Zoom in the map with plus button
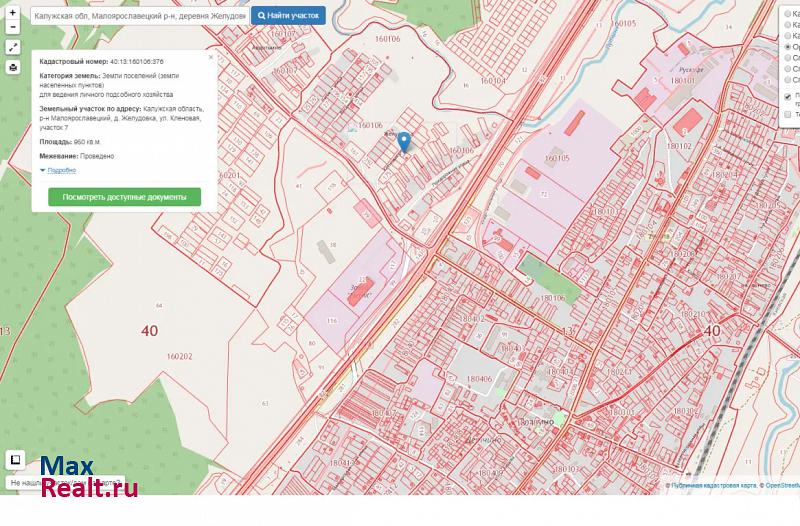 (12, 14)
